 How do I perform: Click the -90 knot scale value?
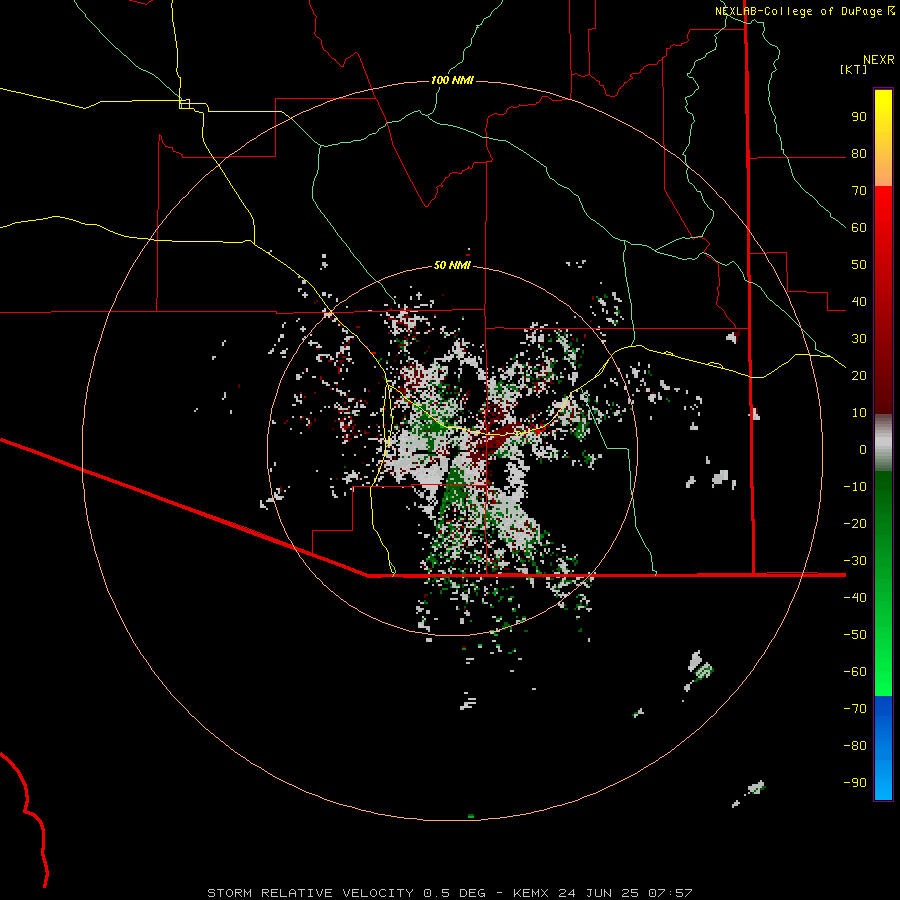coord(855,783)
